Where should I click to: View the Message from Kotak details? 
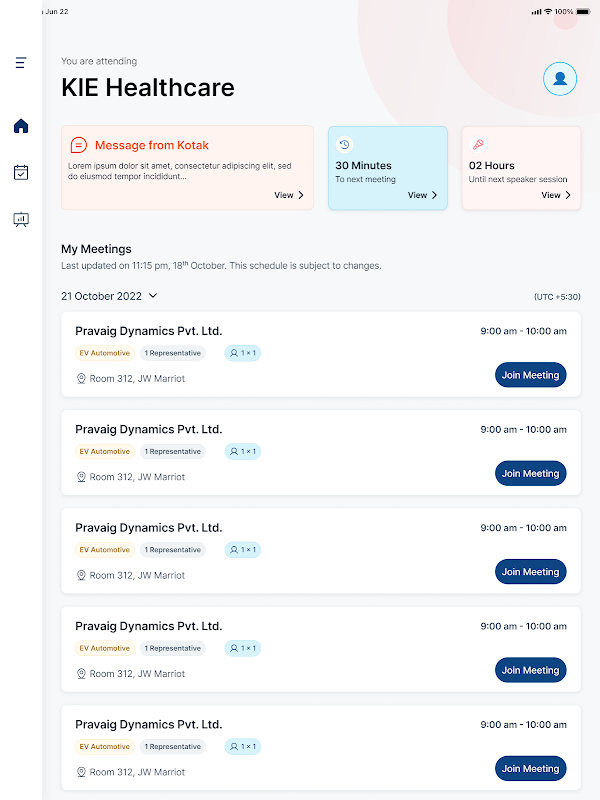[289, 195]
